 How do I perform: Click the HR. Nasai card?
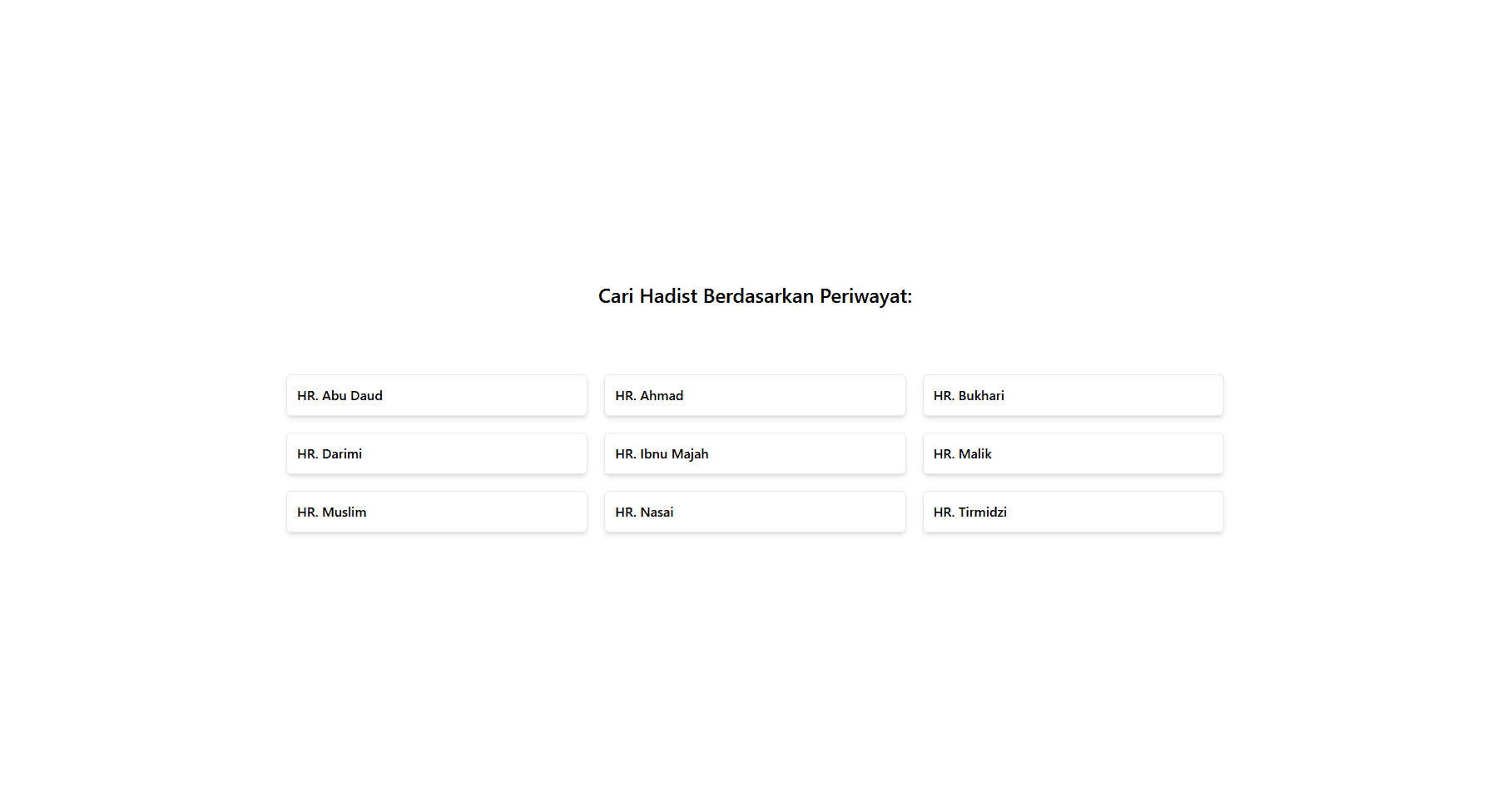point(754,512)
